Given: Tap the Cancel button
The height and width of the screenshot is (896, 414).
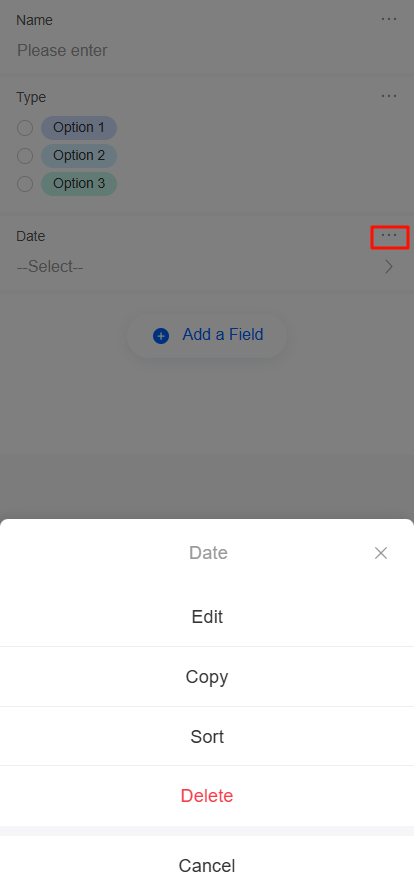Looking at the screenshot, I should tap(207, 866).
